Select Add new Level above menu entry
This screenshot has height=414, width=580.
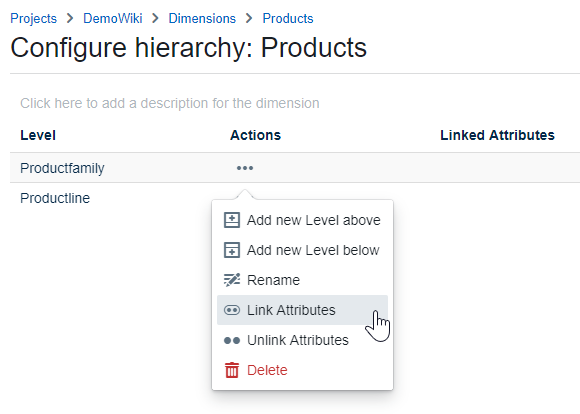click(303, 220)
